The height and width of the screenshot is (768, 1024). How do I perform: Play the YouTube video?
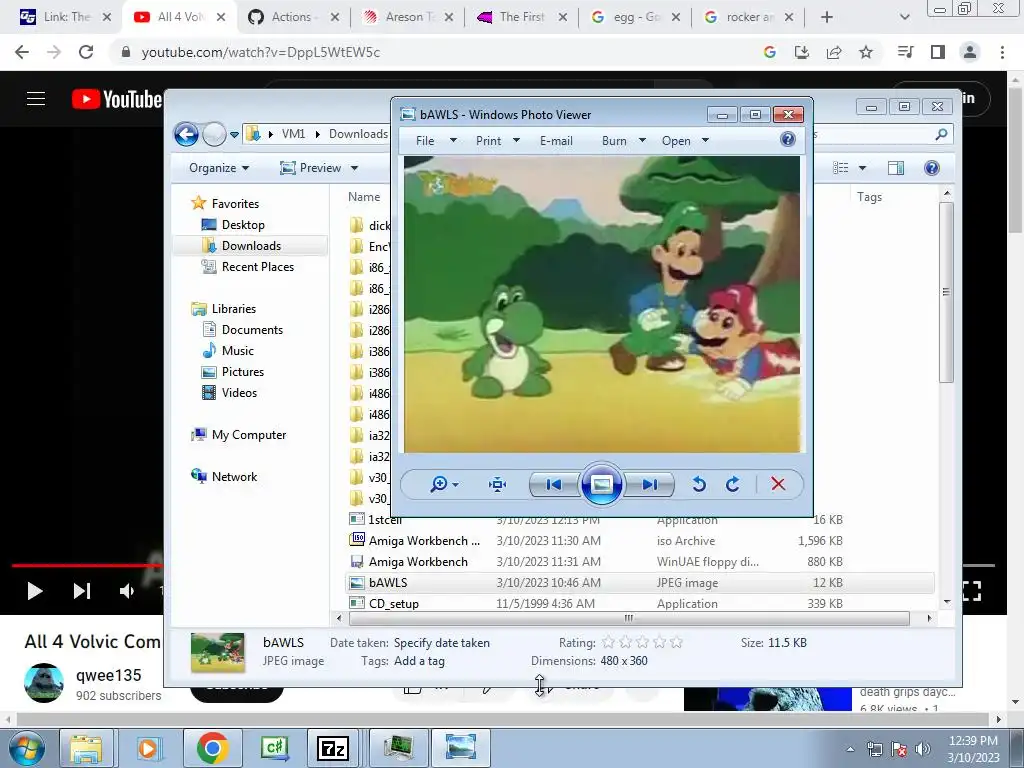tap(35, 591)
